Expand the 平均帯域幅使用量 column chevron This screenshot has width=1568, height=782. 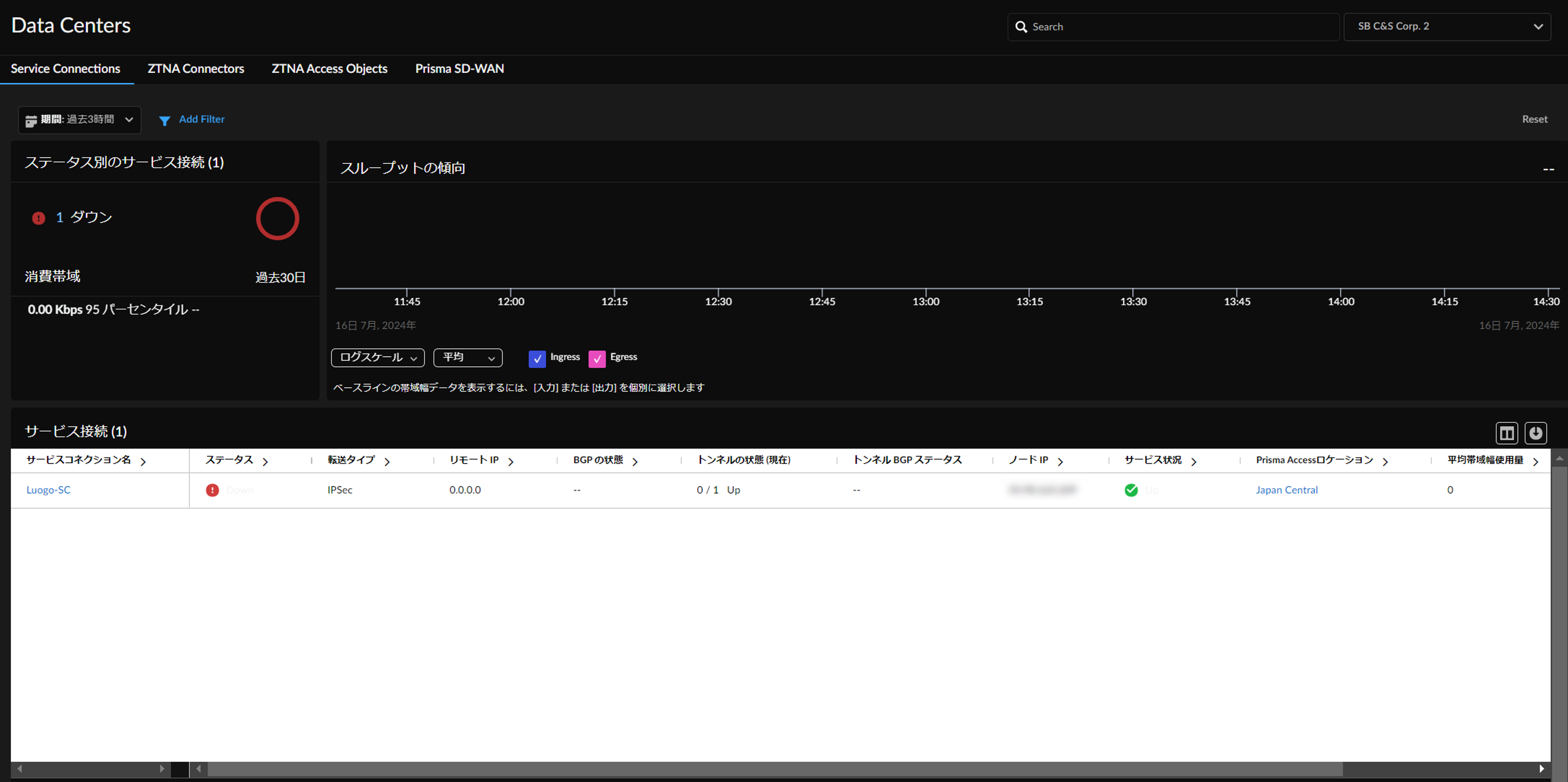click(1536, 462)
